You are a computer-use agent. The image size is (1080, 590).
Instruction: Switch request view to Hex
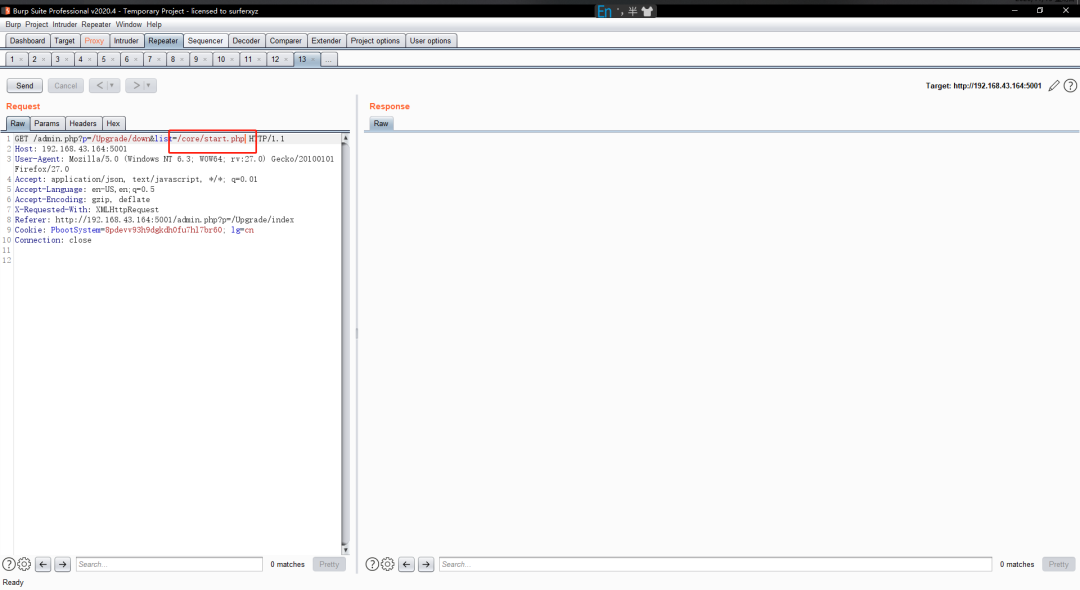(113, 123)
